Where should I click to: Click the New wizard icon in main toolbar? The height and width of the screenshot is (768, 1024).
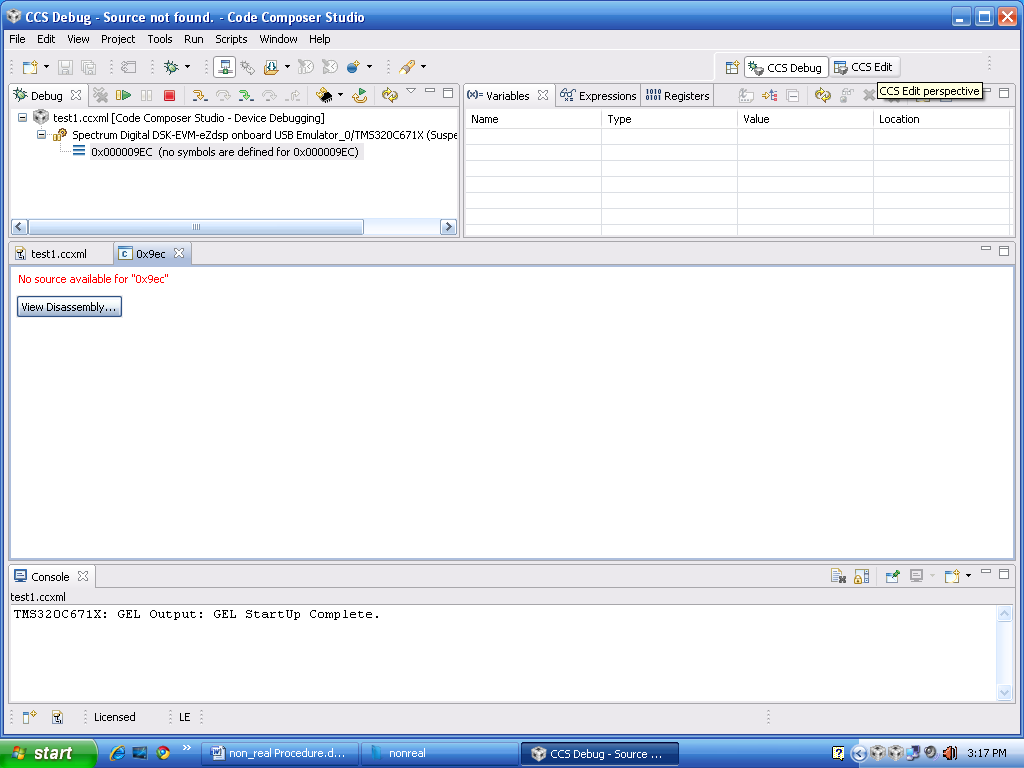coord(30,67)
